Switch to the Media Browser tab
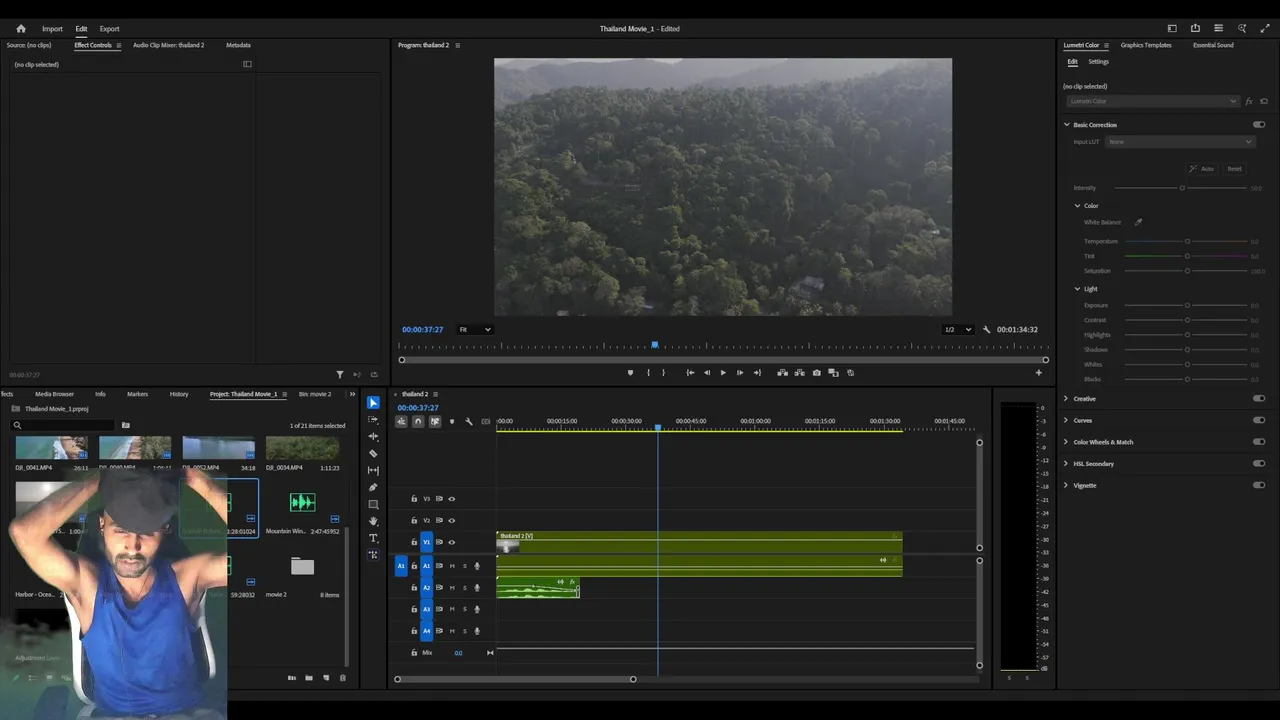 click(x=54, y=394)
